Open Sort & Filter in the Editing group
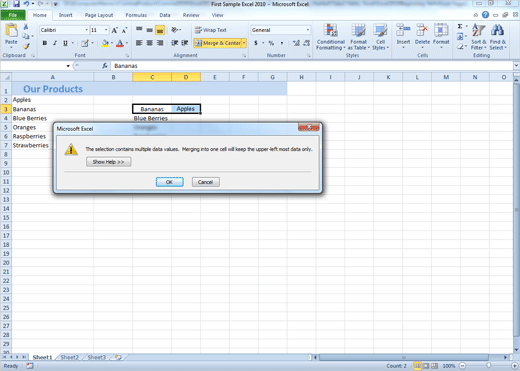Image resolution: width=520 pixels, height=371 pixels. coord(479,37)
